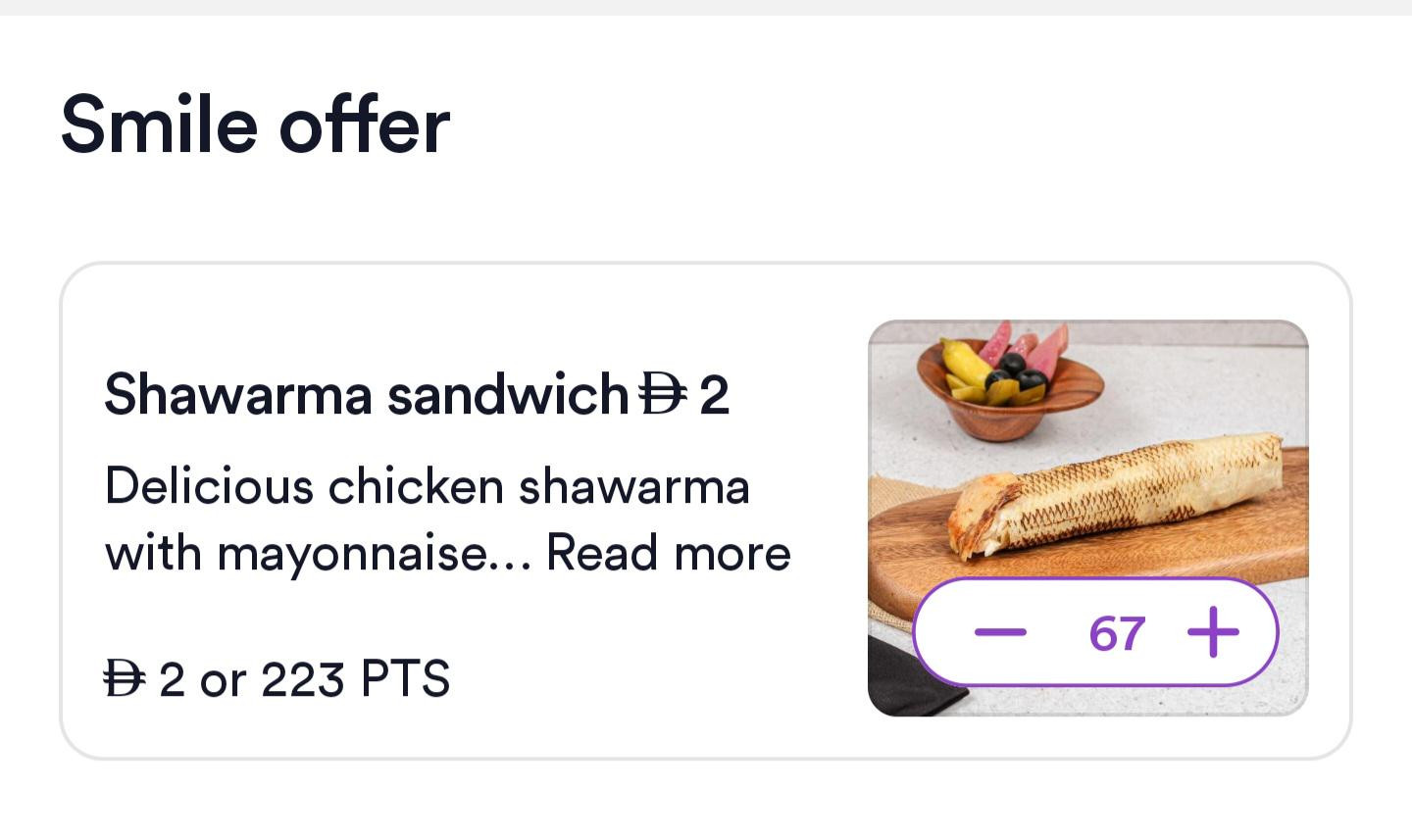Screen dimensions: 1412x840
Task: Tap the 223 PTS points text
Action: (x=355, y=678)
